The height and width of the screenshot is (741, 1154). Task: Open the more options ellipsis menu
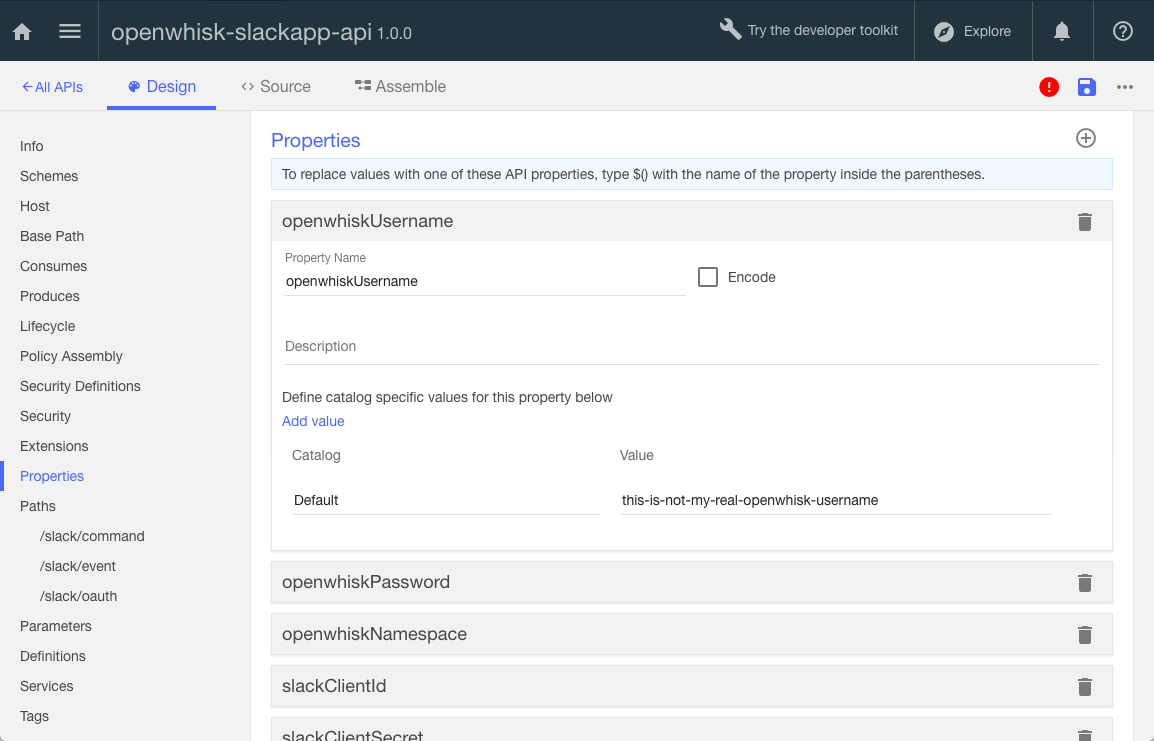[x=1125, y=87]
